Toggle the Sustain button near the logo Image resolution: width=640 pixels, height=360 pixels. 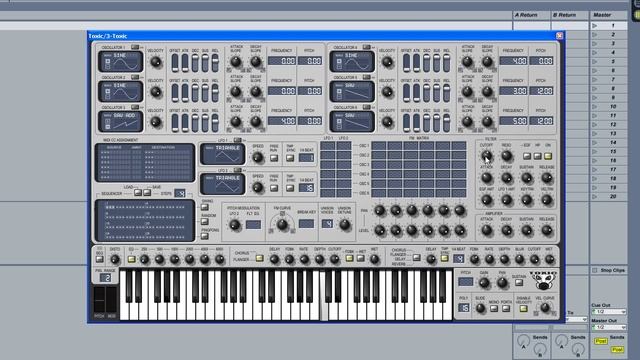pos(519,282)
